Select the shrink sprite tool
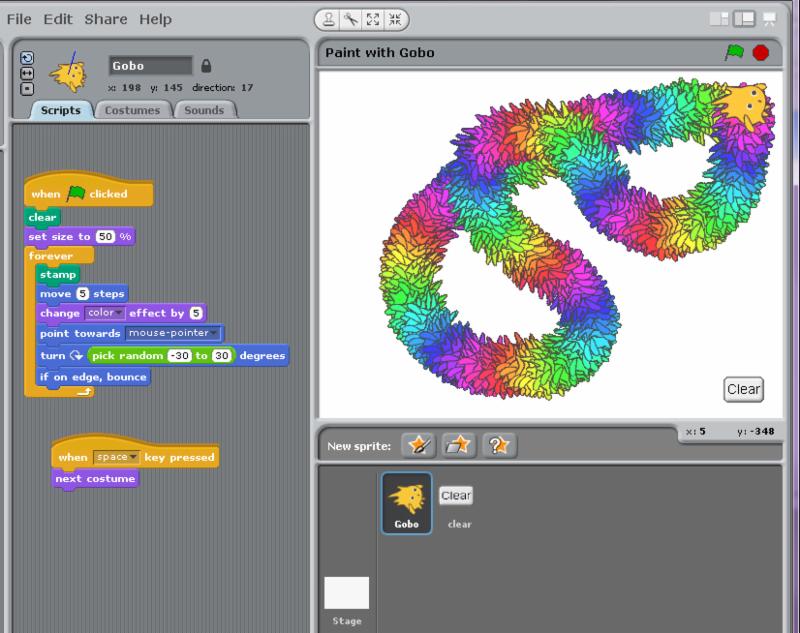The width and height of the screenshot is (800, 633). 395,20
